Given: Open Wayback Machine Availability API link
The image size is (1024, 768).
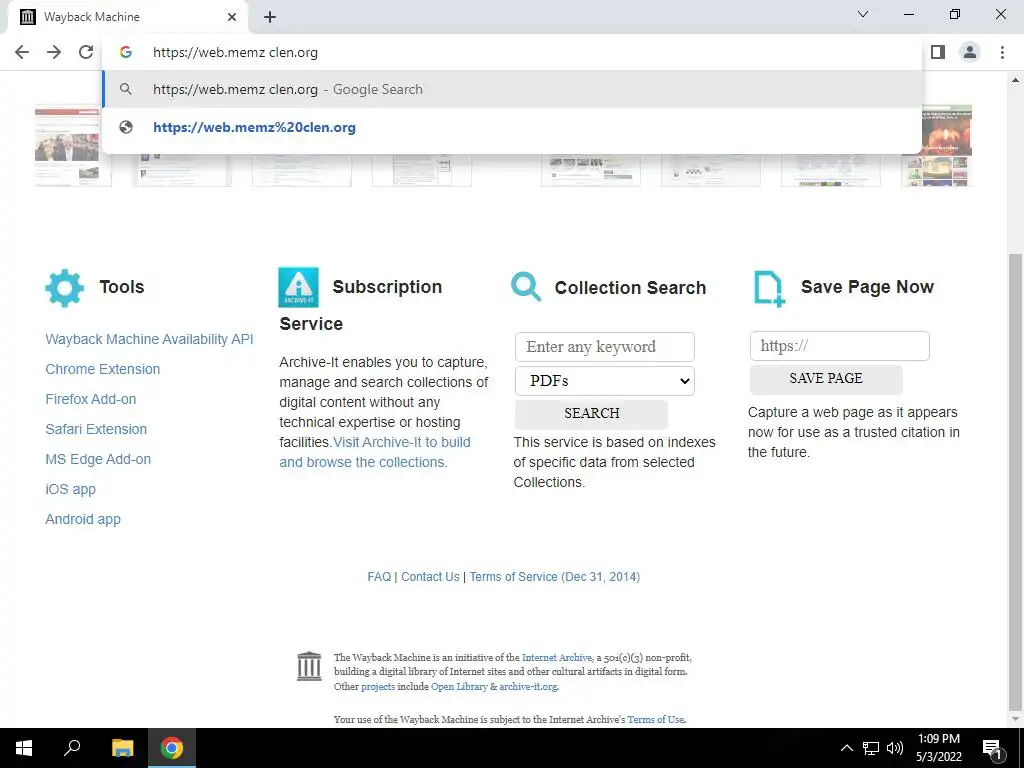Looking at the screenshot, I should coord(149,339).
